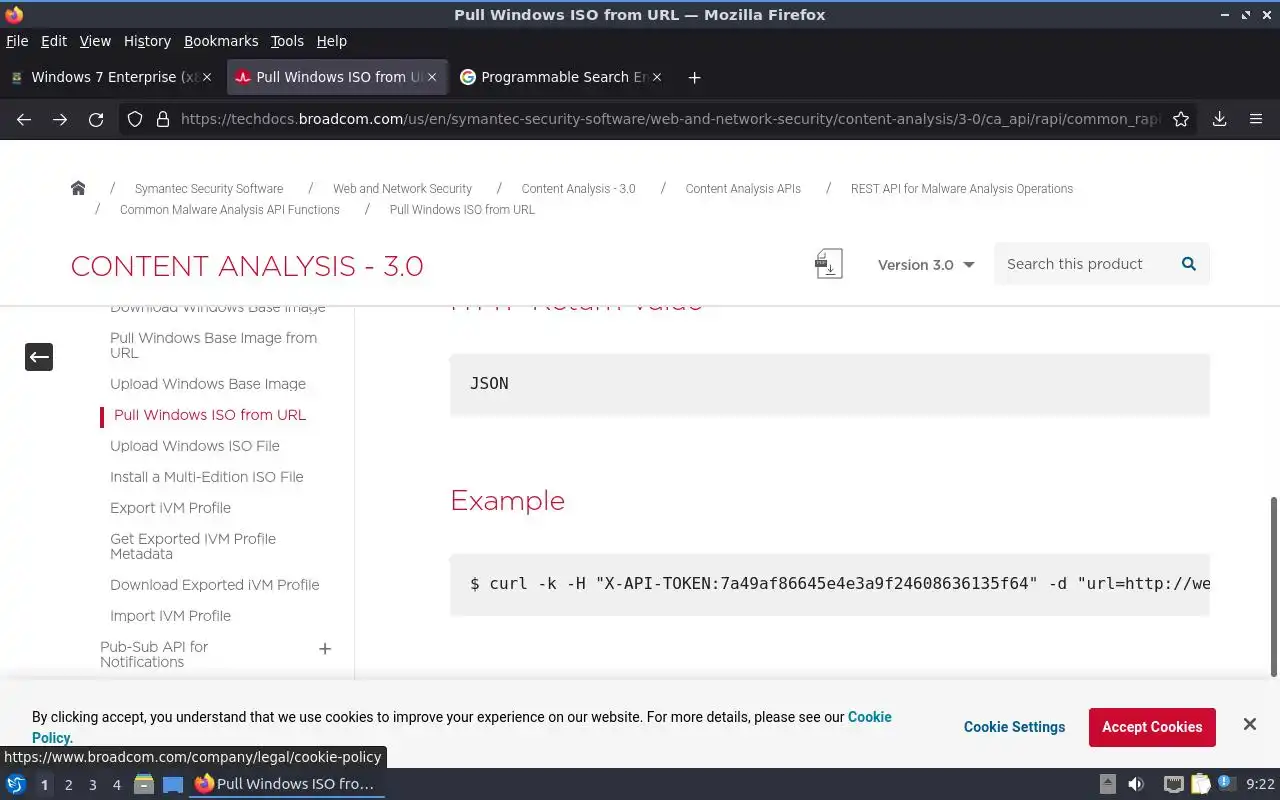The image size is (1280, 800).
Task: Open Import iVM Profile page
Action: 170,616
